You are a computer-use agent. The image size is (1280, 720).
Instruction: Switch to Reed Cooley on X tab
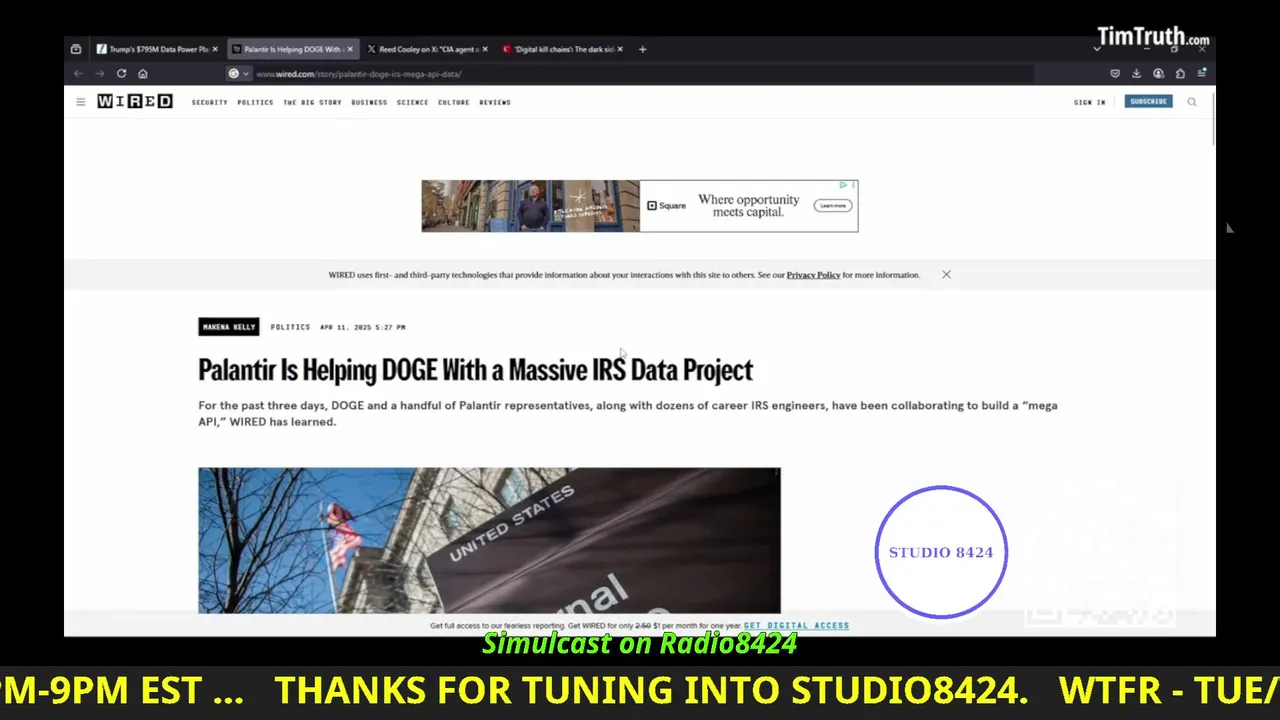(427, 49)
